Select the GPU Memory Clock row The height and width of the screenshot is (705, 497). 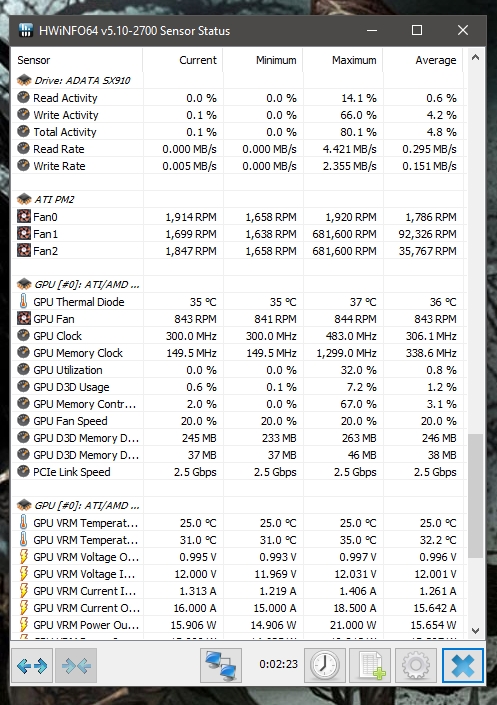click(237, 353)
